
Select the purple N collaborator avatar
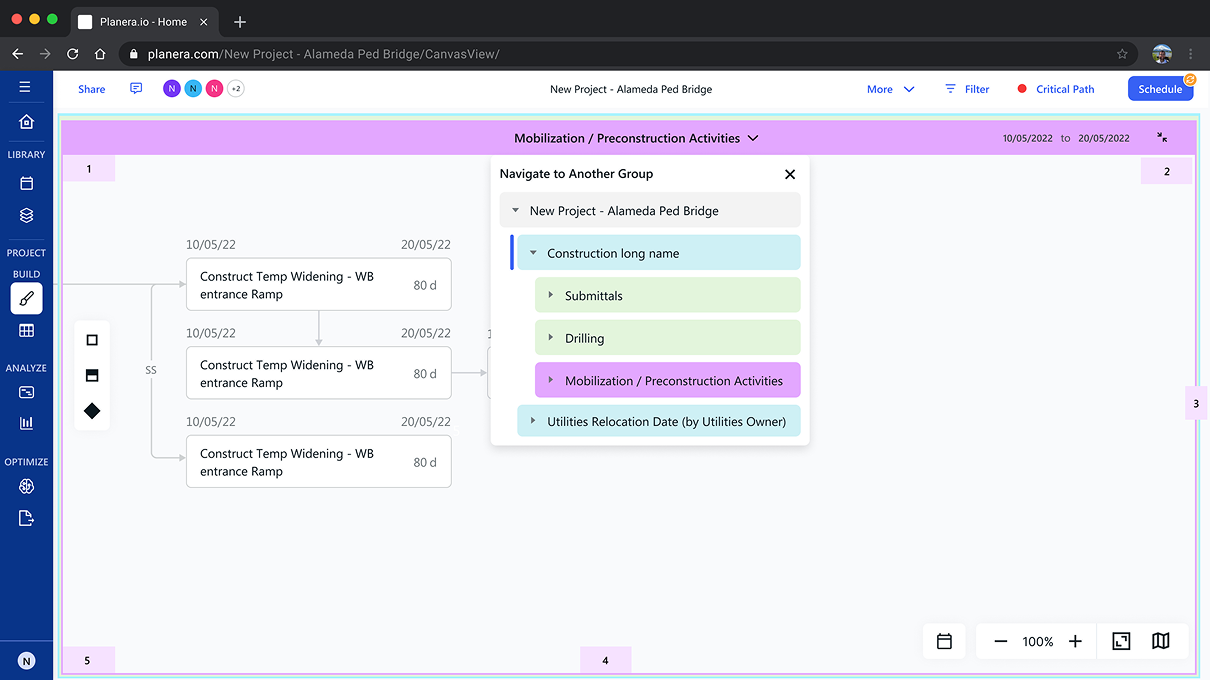click(172, 89)
